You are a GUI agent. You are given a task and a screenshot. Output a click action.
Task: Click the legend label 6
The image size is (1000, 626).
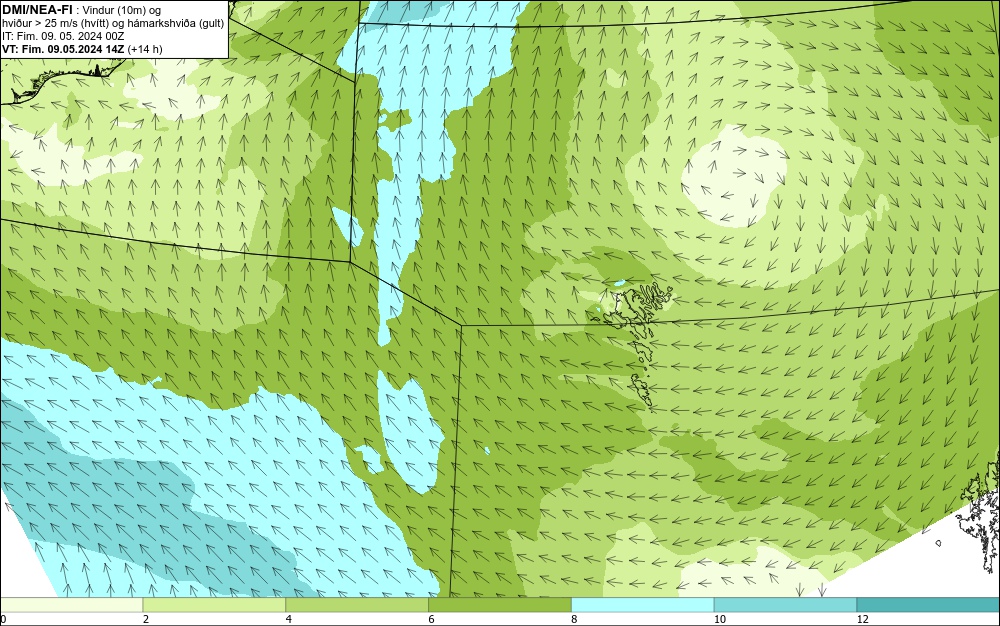[x=431, y=619]
